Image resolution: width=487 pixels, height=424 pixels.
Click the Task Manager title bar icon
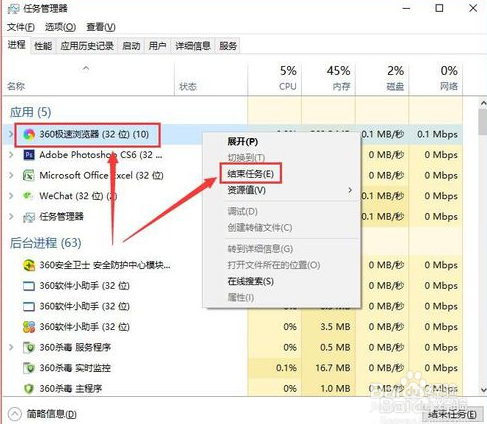pyautogui.click(x=13, y=9)
